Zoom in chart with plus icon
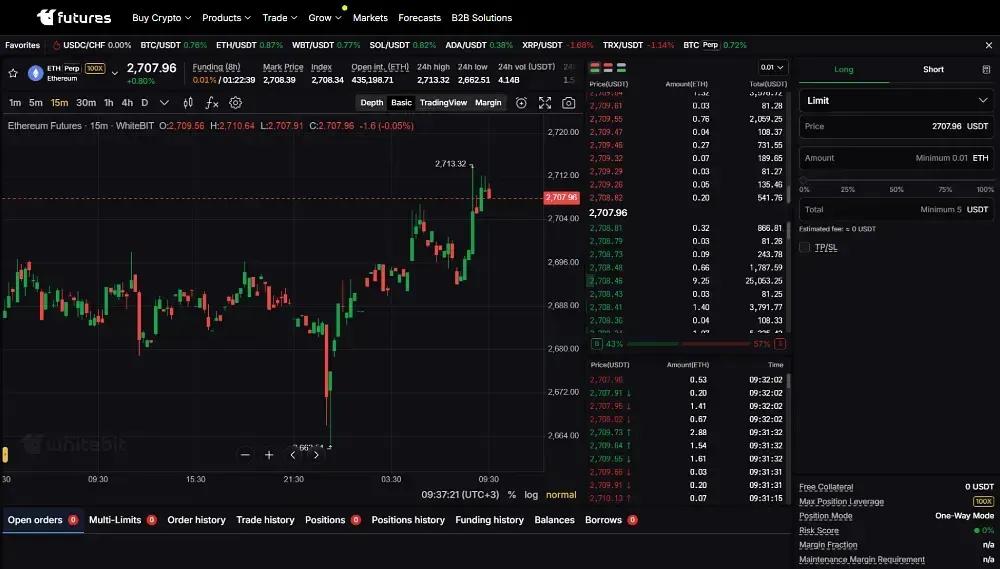Image resolution: width=1000 pixels, height=569 pixels. pos(269,455)
